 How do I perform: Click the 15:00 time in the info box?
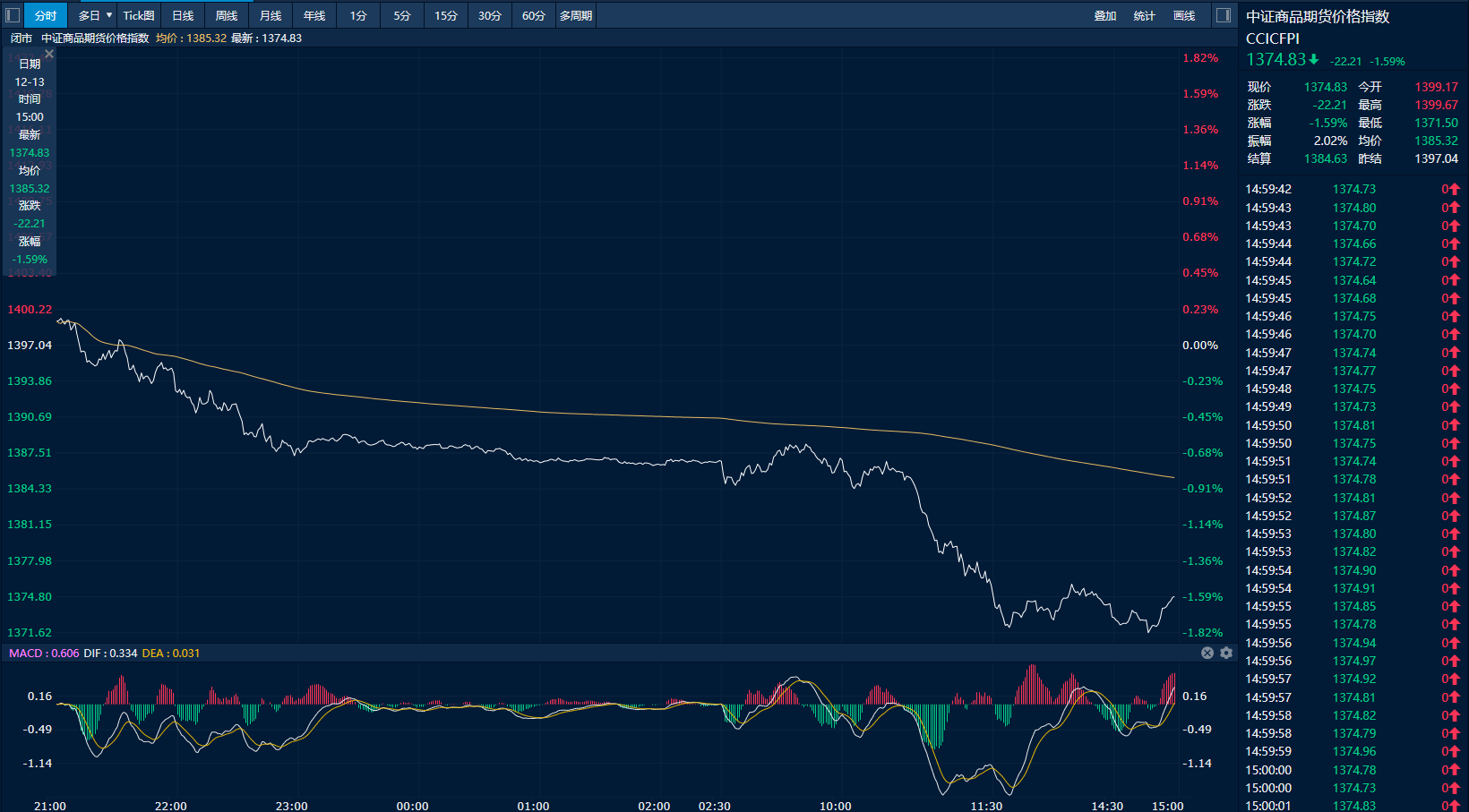tap(30, 116)
